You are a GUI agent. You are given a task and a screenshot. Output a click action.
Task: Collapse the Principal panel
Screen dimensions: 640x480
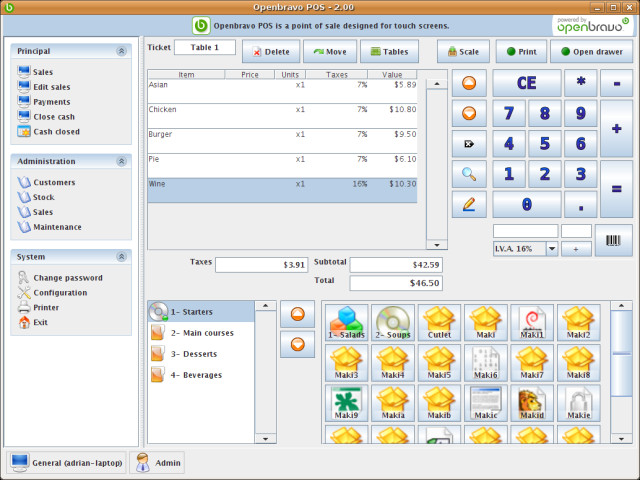121,51
